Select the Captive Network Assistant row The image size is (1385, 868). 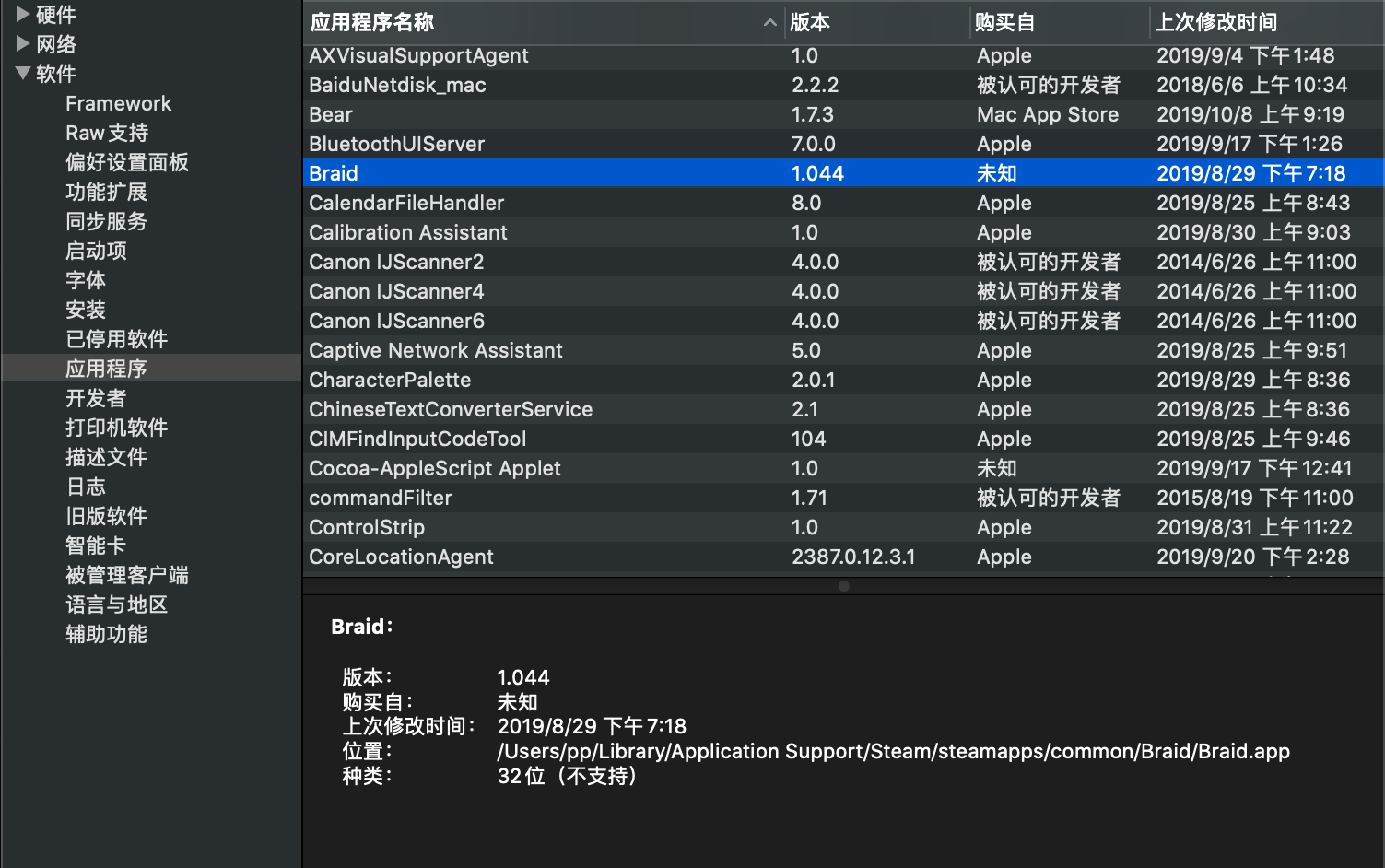point(843,350)
